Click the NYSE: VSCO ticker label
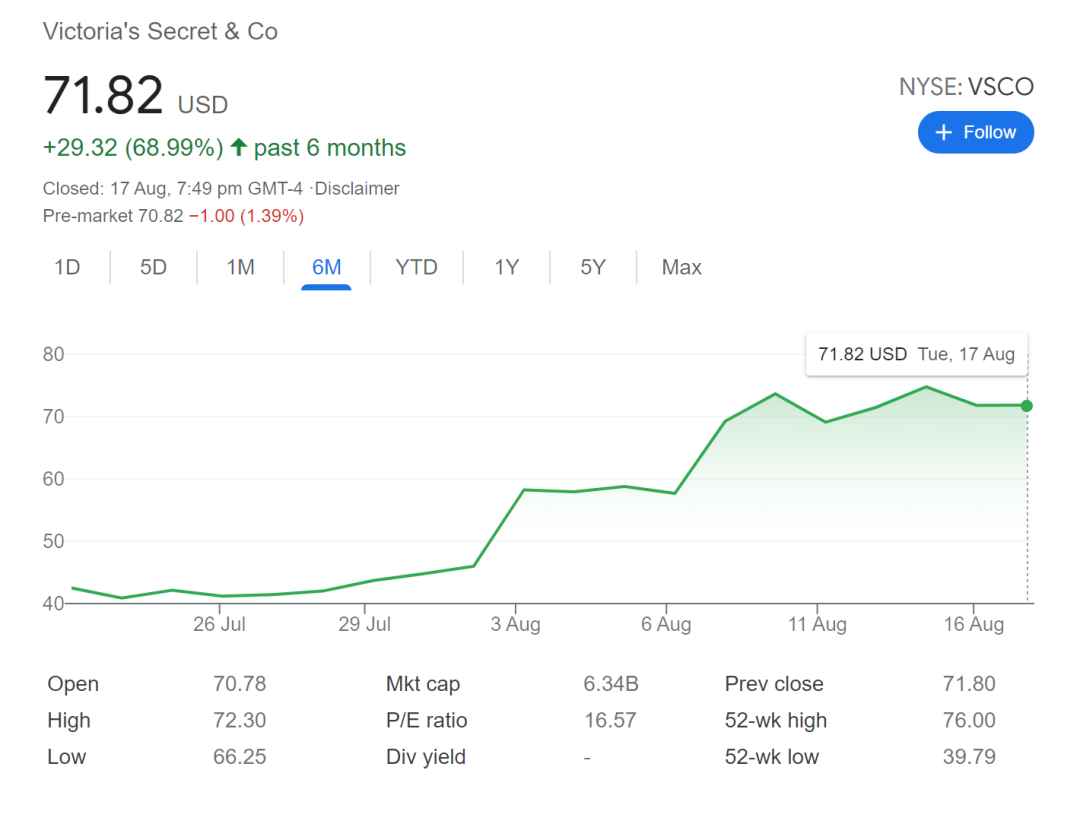Screen dimensions: 1080x824 coord(966,87)
